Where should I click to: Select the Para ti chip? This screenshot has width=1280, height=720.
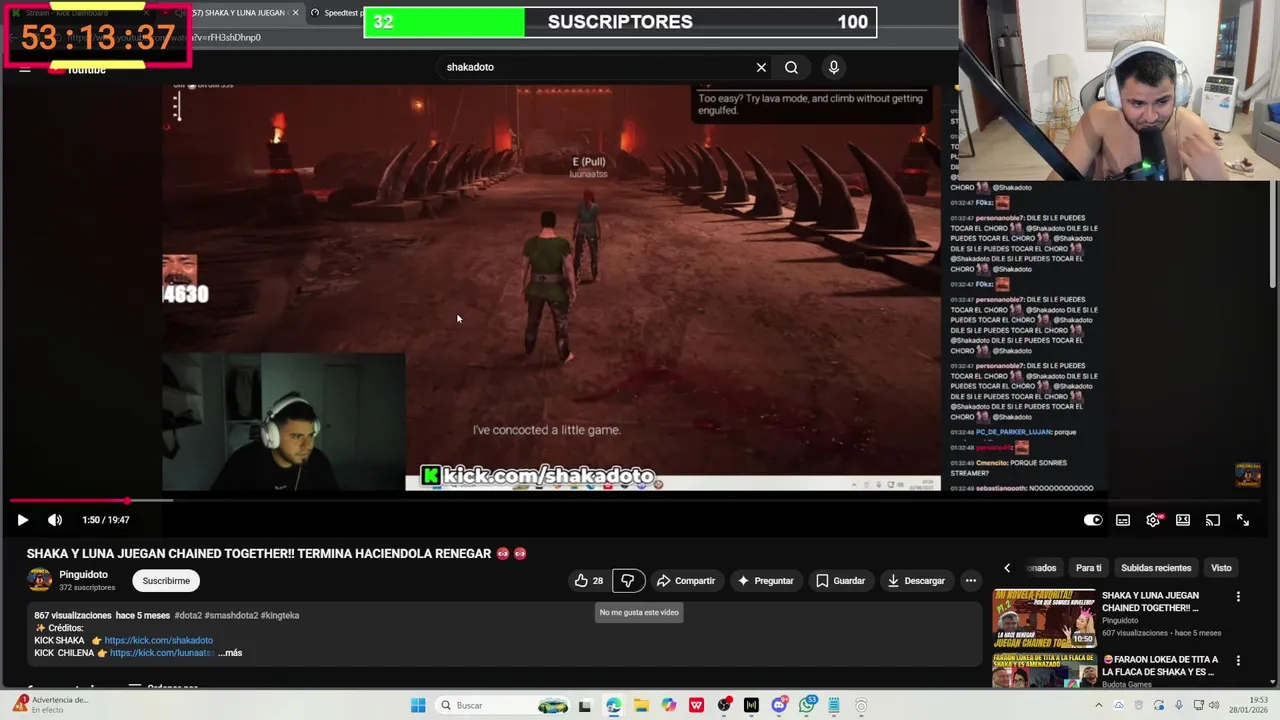[1088, 568]
